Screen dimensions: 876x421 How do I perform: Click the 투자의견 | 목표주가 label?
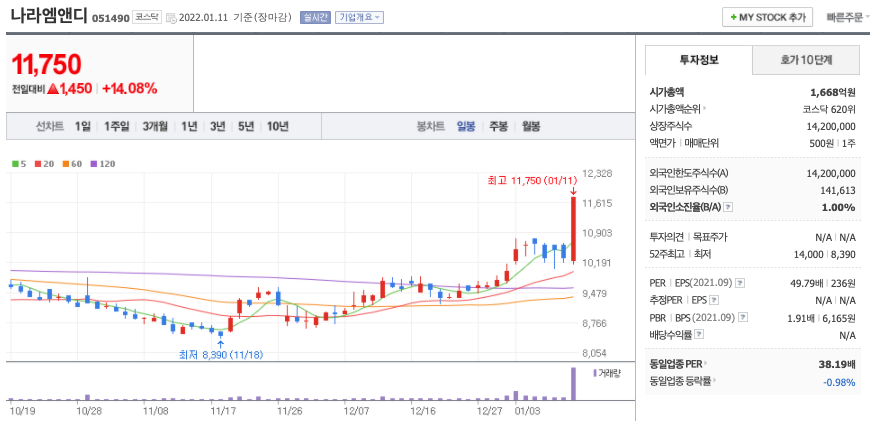click(x=688, y=237)
